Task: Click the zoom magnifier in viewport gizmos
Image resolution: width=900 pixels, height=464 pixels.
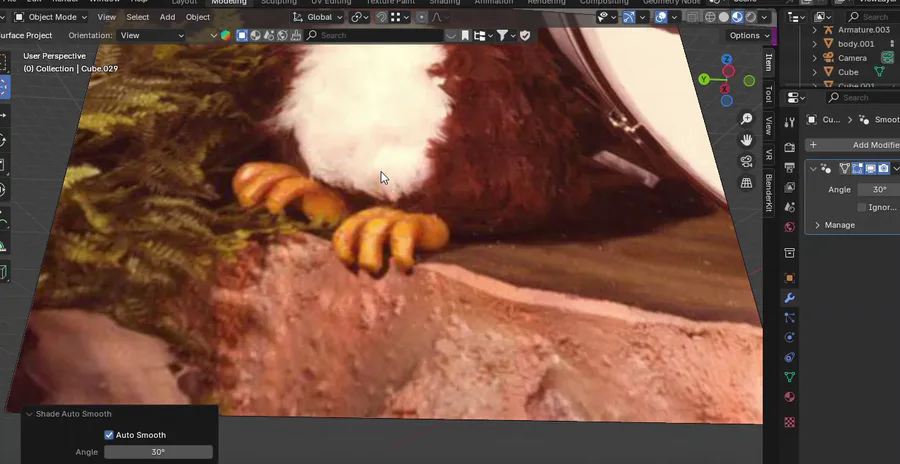Action: (746, 119)
